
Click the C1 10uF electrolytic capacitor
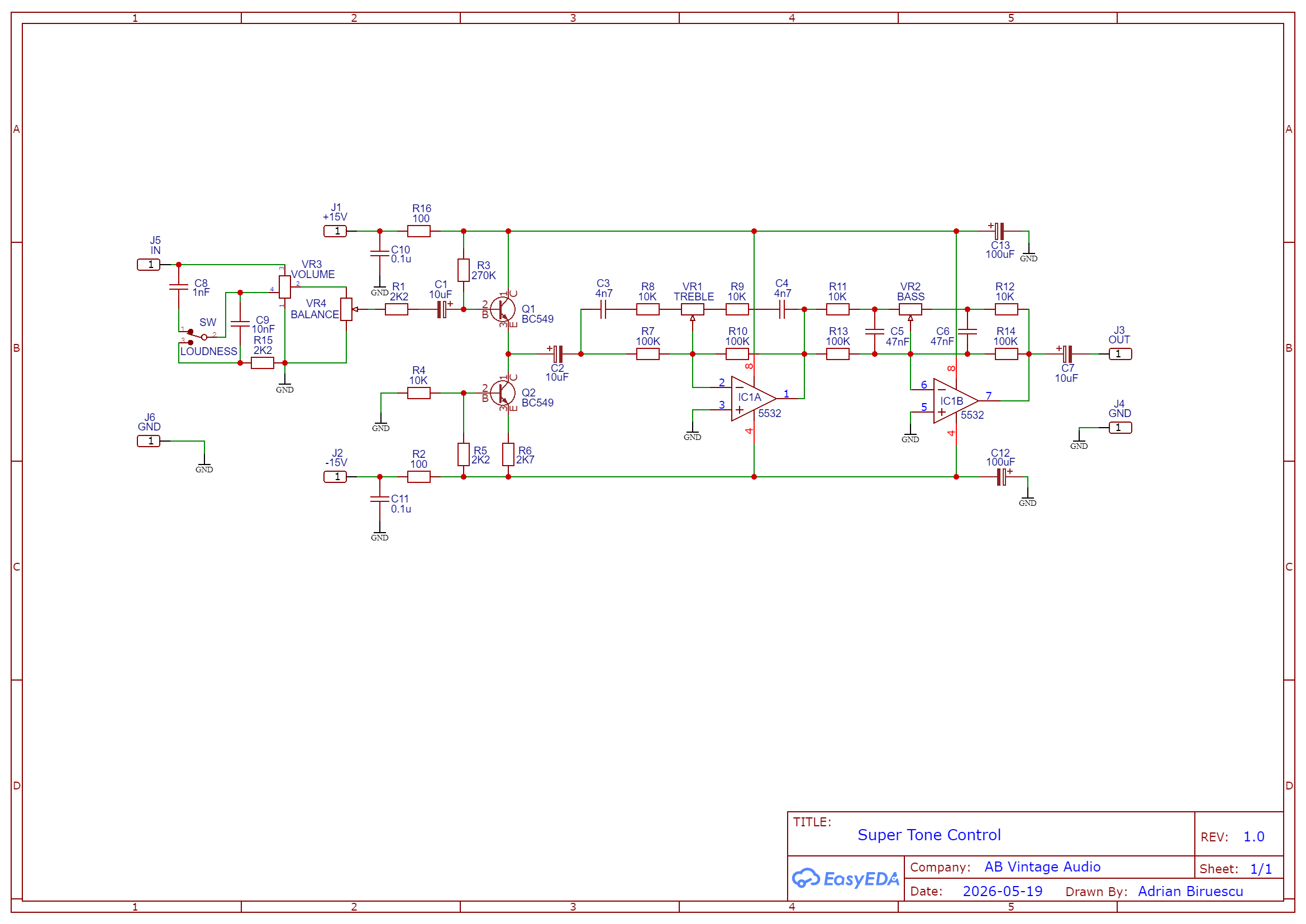coord(442,309)
